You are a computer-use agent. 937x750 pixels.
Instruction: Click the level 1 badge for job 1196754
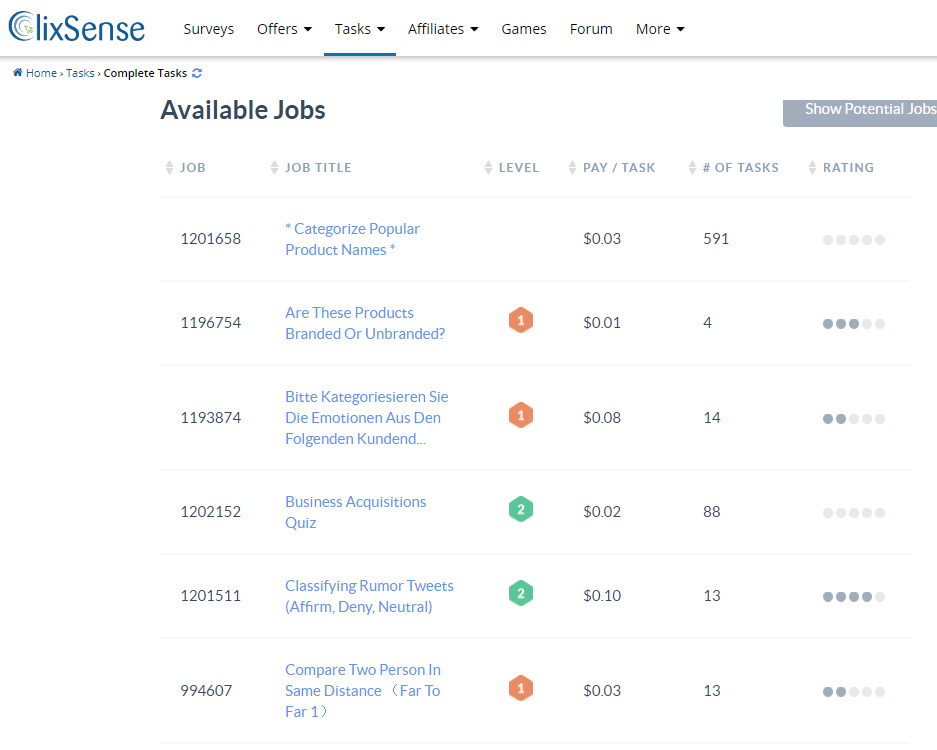click(x=520, y=320)
